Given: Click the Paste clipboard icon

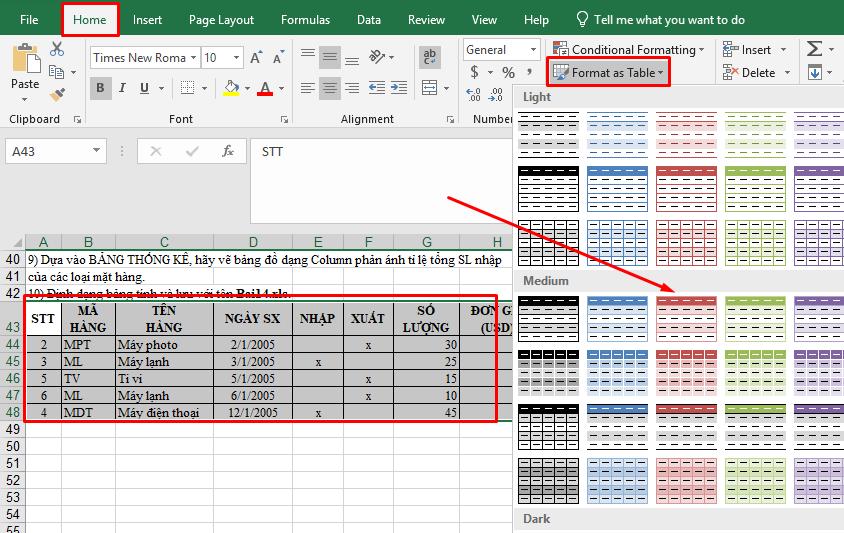Looking at the screenshot, I should (x=25, y=67).
